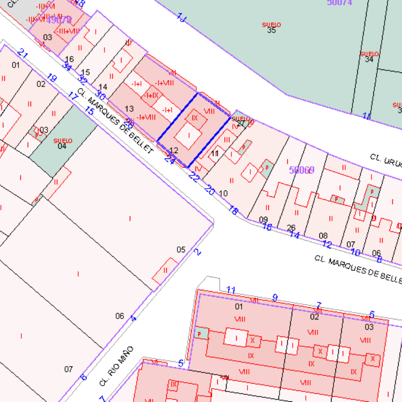This screenshot has width=402, height=402.
Task: Click the CL. RIO MIÑO street label
Action: point(117,366)
